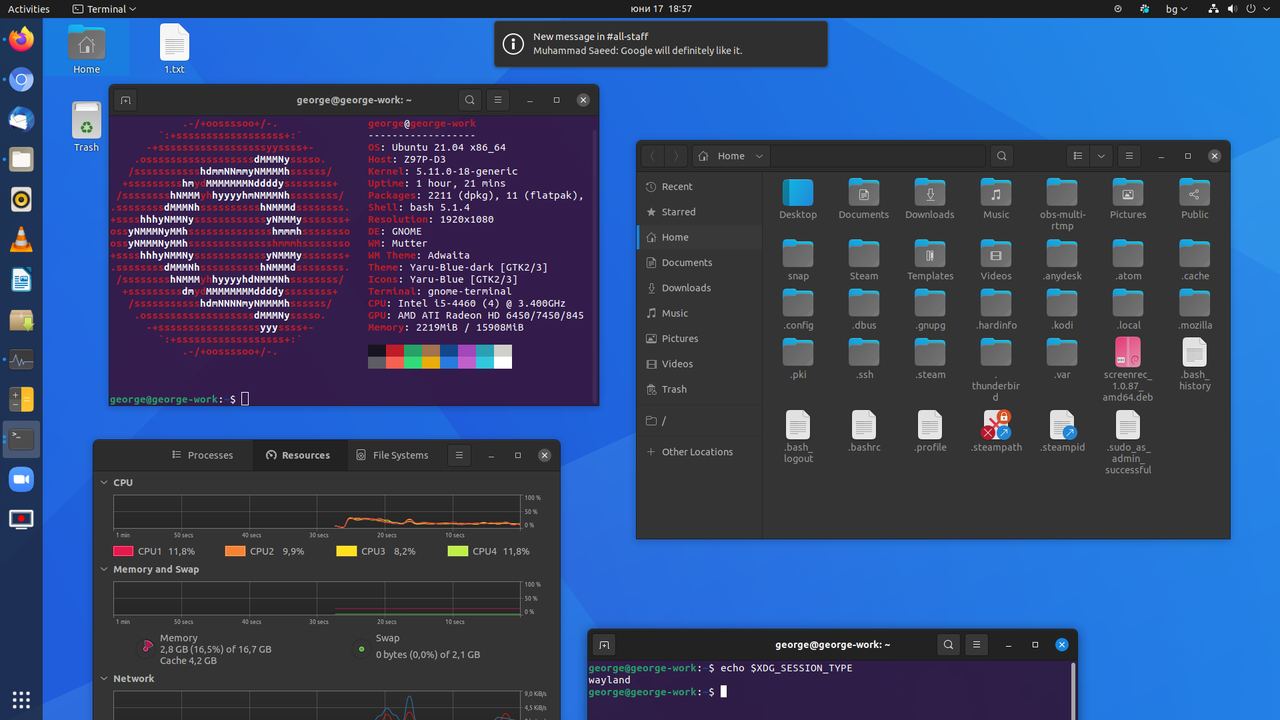Click search button in Files window

[x=1001, y=156]
